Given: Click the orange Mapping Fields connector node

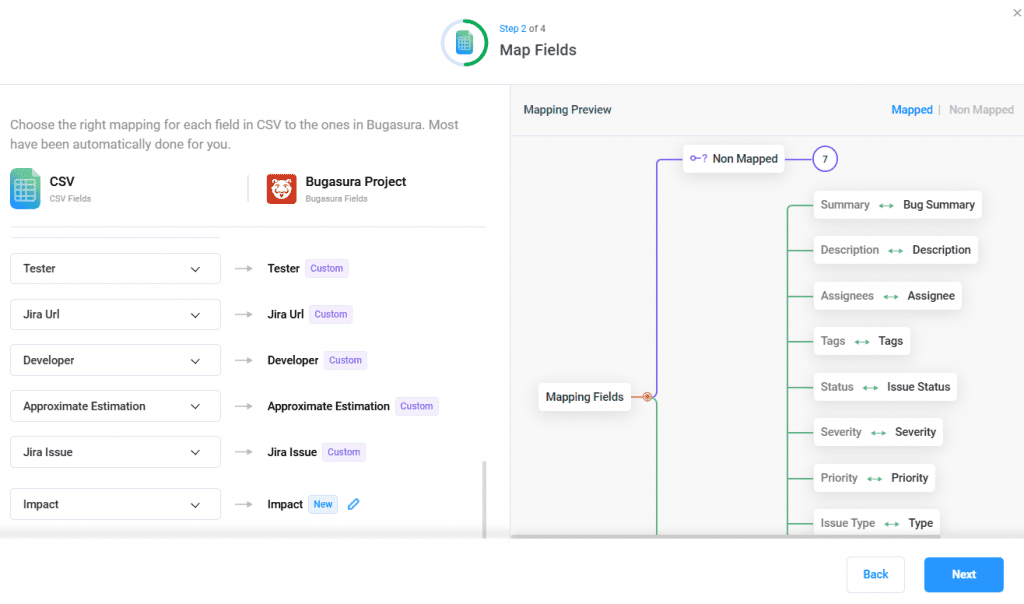Looking at the screenshot, I should 647,397.
